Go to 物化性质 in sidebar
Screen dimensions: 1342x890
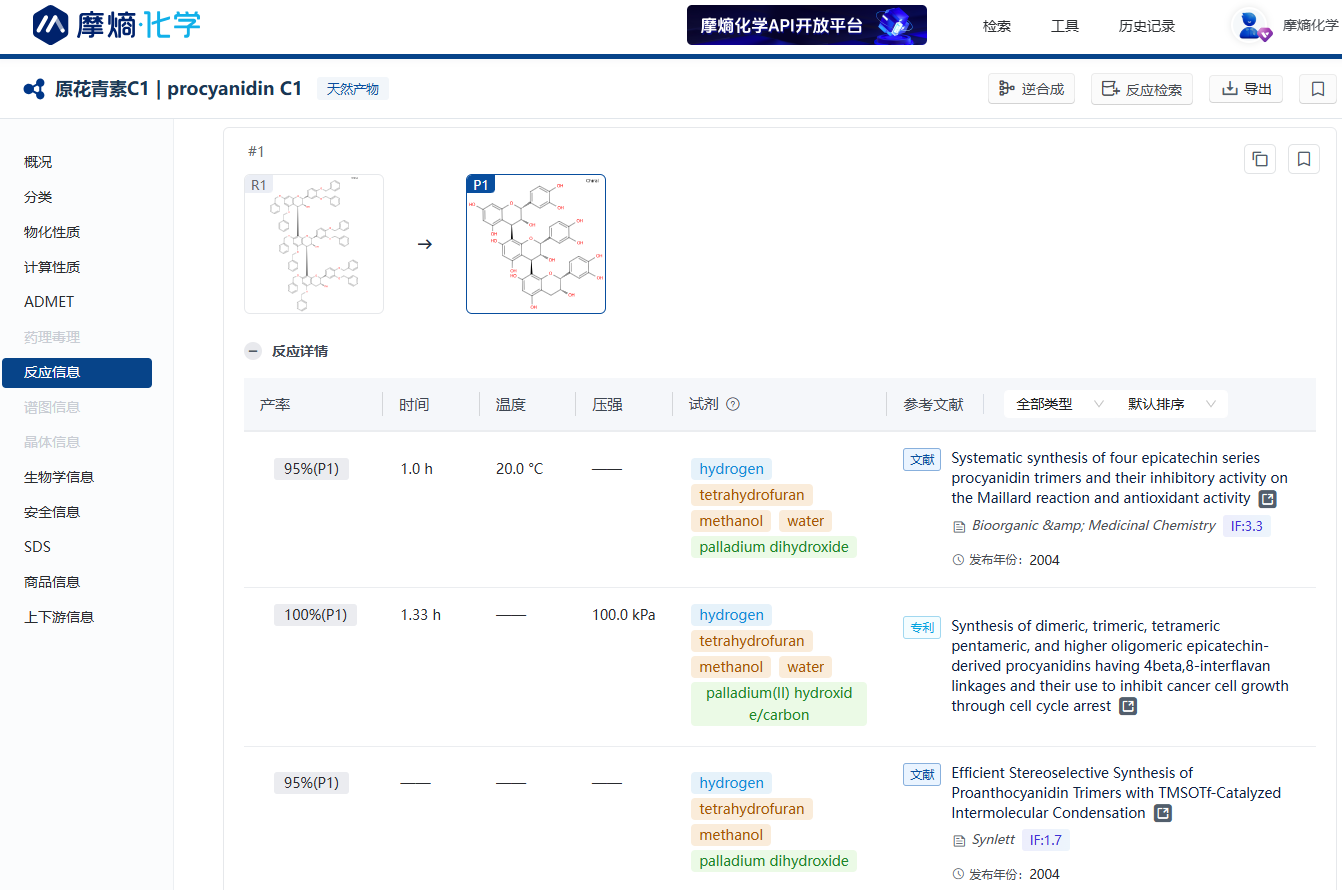tap(52, 232)
